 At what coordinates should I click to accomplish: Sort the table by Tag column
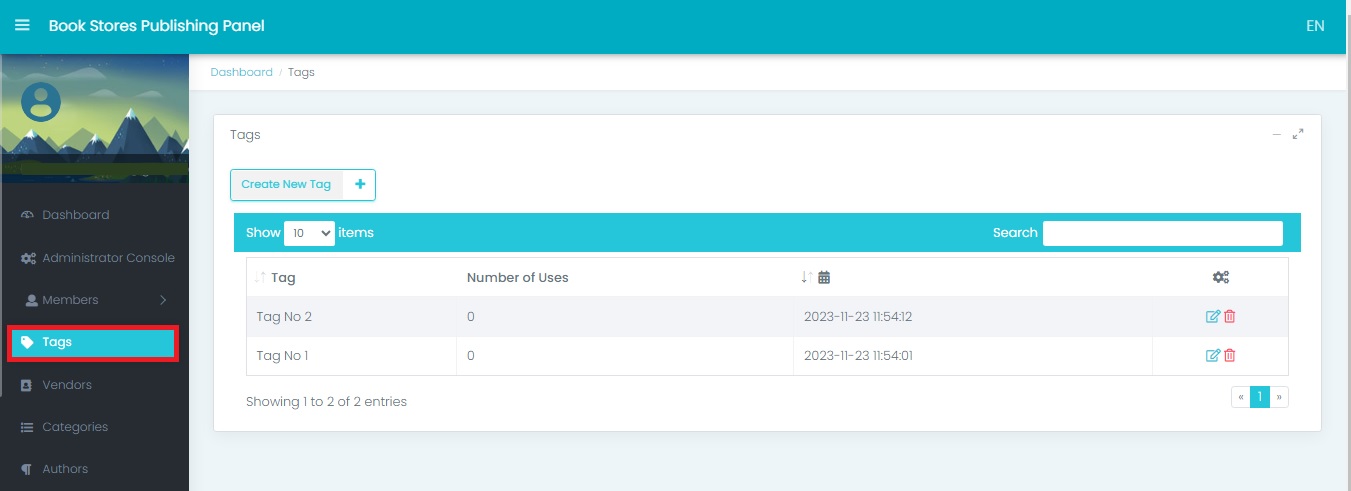coord(275,278)
